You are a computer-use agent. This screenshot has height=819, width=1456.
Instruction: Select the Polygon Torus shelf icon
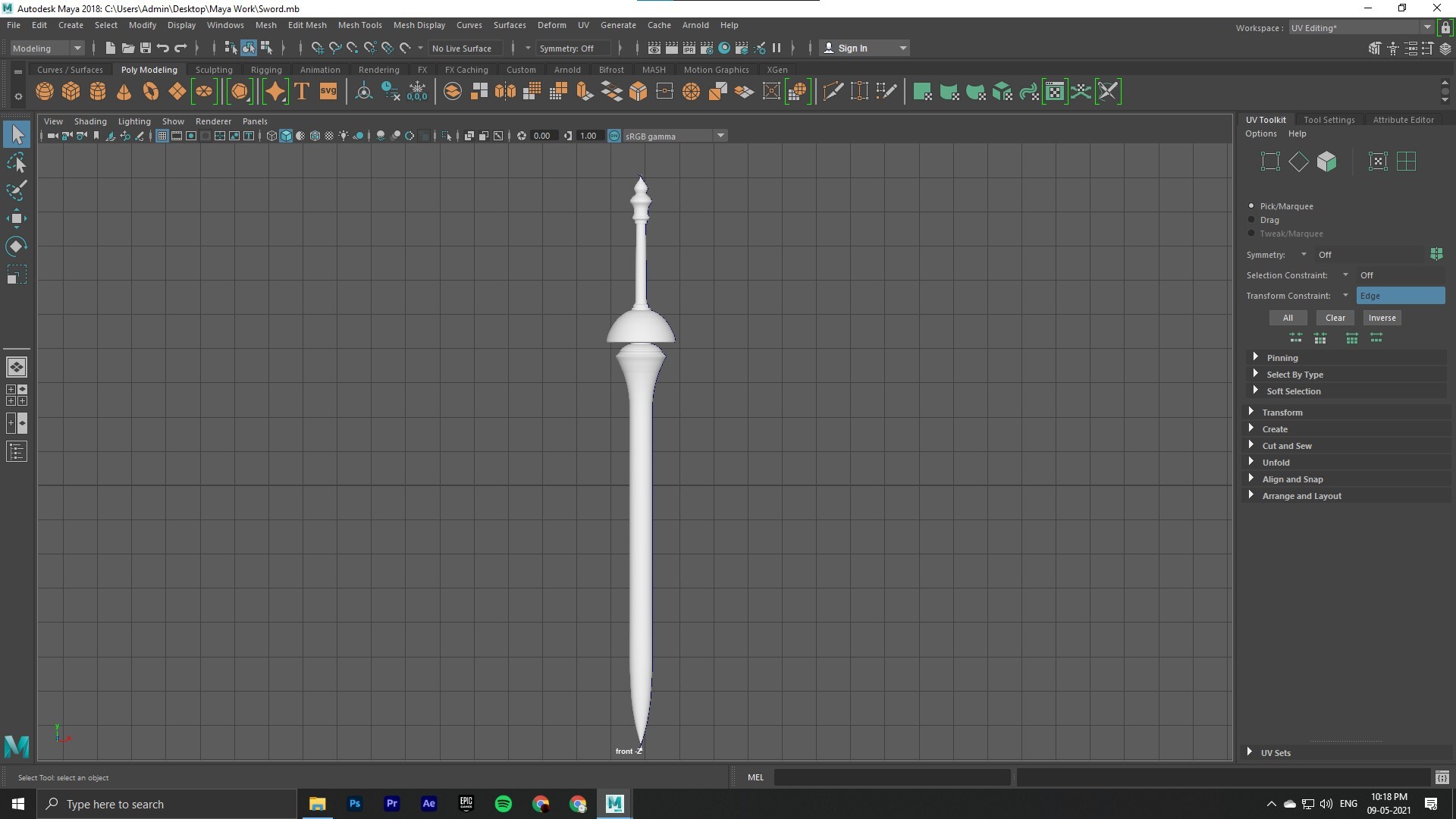(x=150, y=91)
